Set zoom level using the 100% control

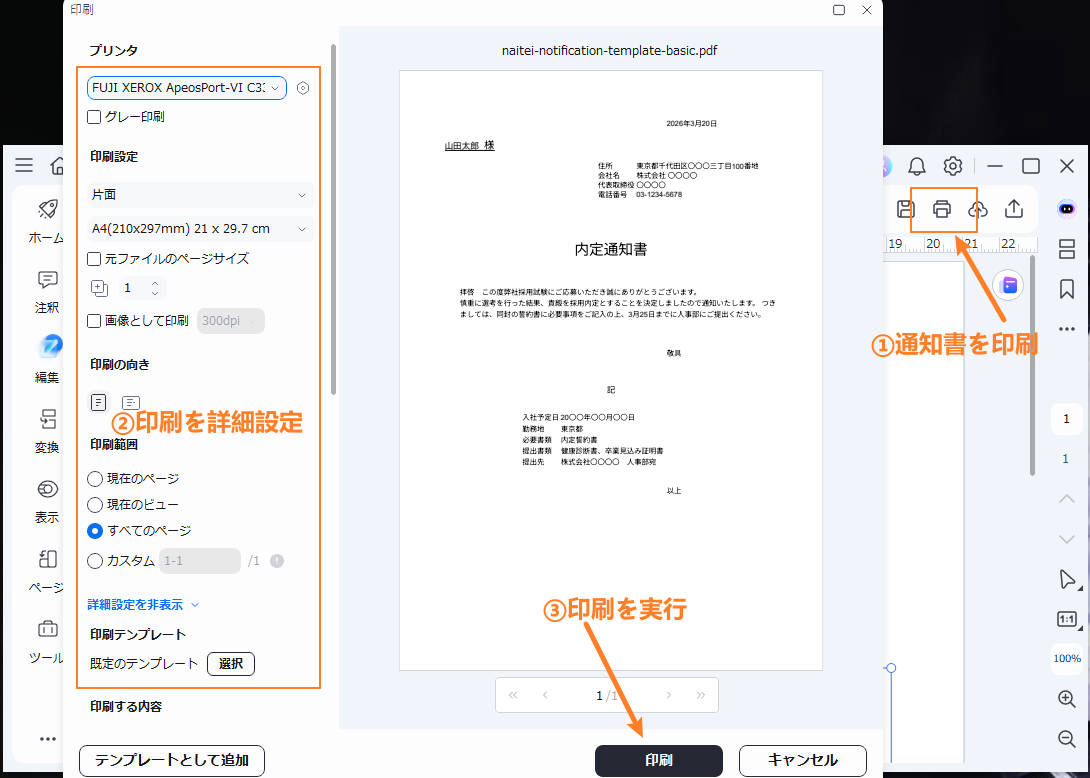1065,658
